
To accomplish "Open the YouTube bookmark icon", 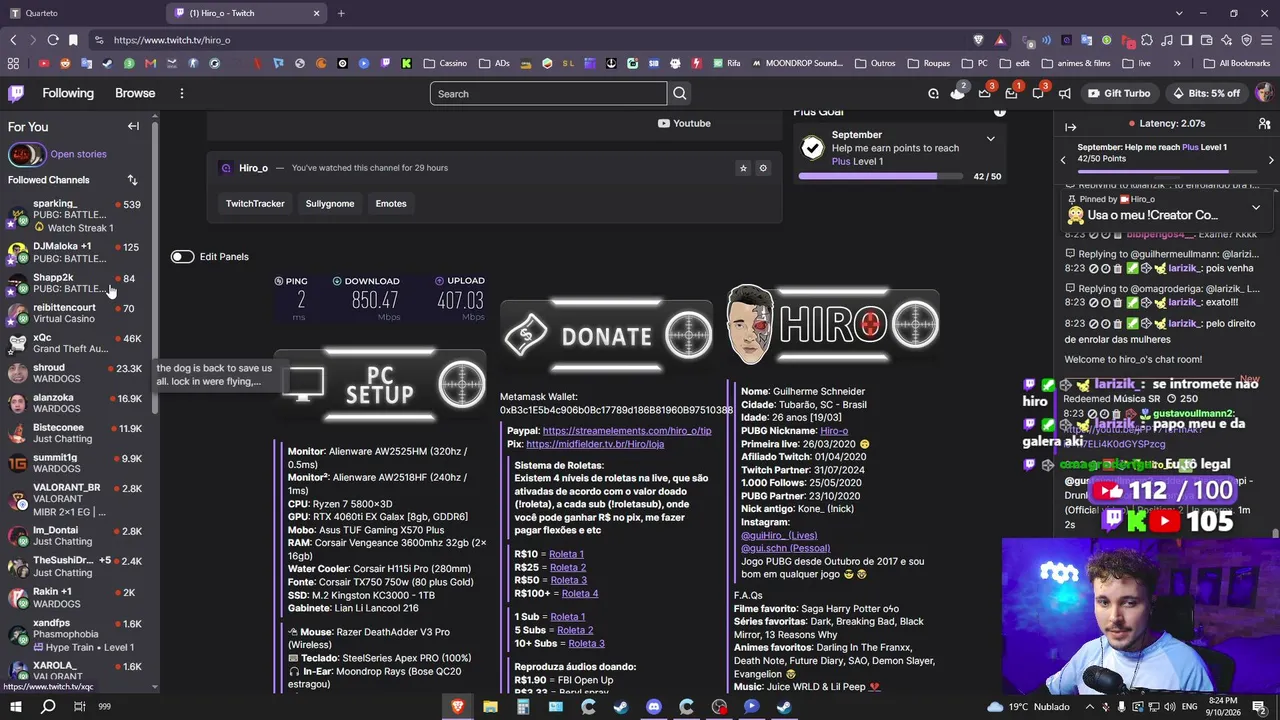I will click(x=44, y=63).
